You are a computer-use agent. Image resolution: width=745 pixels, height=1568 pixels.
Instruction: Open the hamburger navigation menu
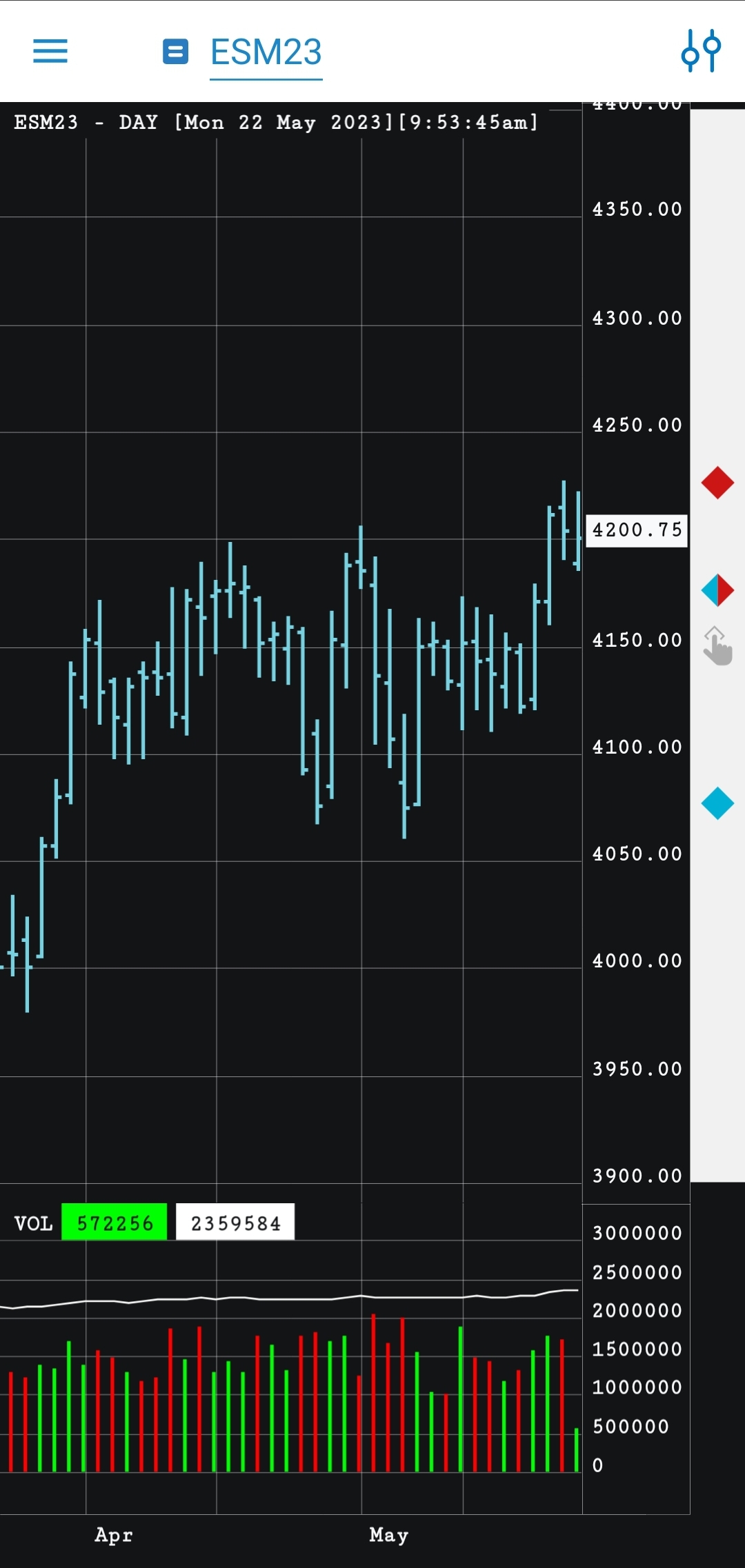pyautogui.click(x=50, y=51)
